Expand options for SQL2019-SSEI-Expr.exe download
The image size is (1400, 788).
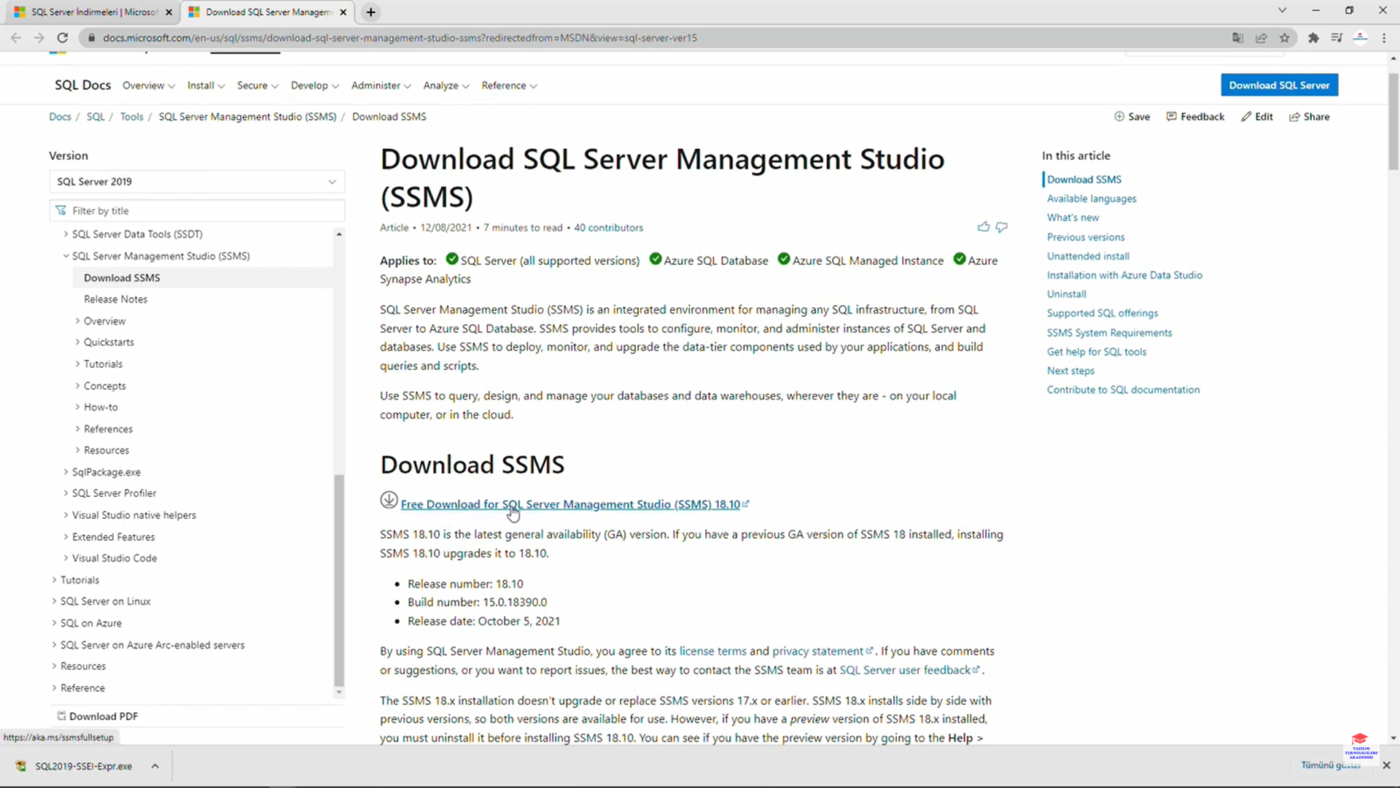click(x=155, y=766)
